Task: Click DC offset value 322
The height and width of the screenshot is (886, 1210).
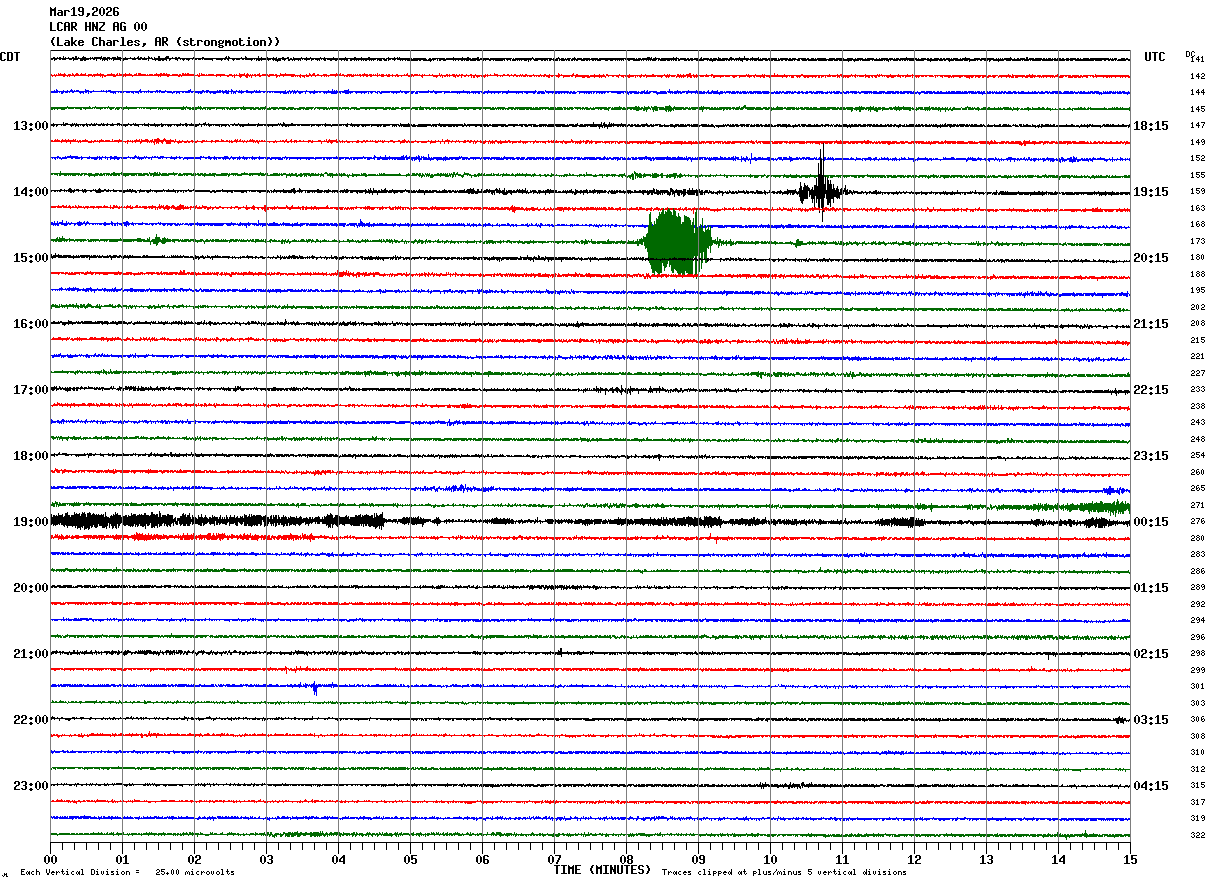Action: pyautogui.click(x=1197, y=835)
